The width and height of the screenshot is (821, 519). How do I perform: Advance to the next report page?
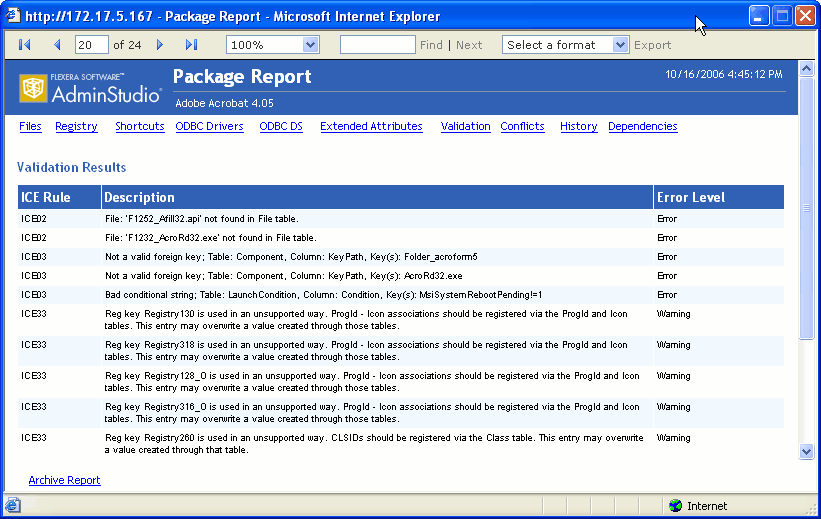coord(160,45)
